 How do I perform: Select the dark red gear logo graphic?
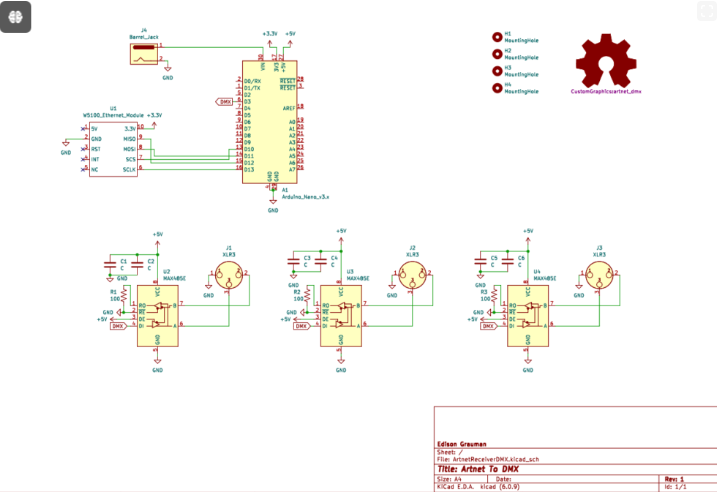pyautogui.click(x=606, y=60)
